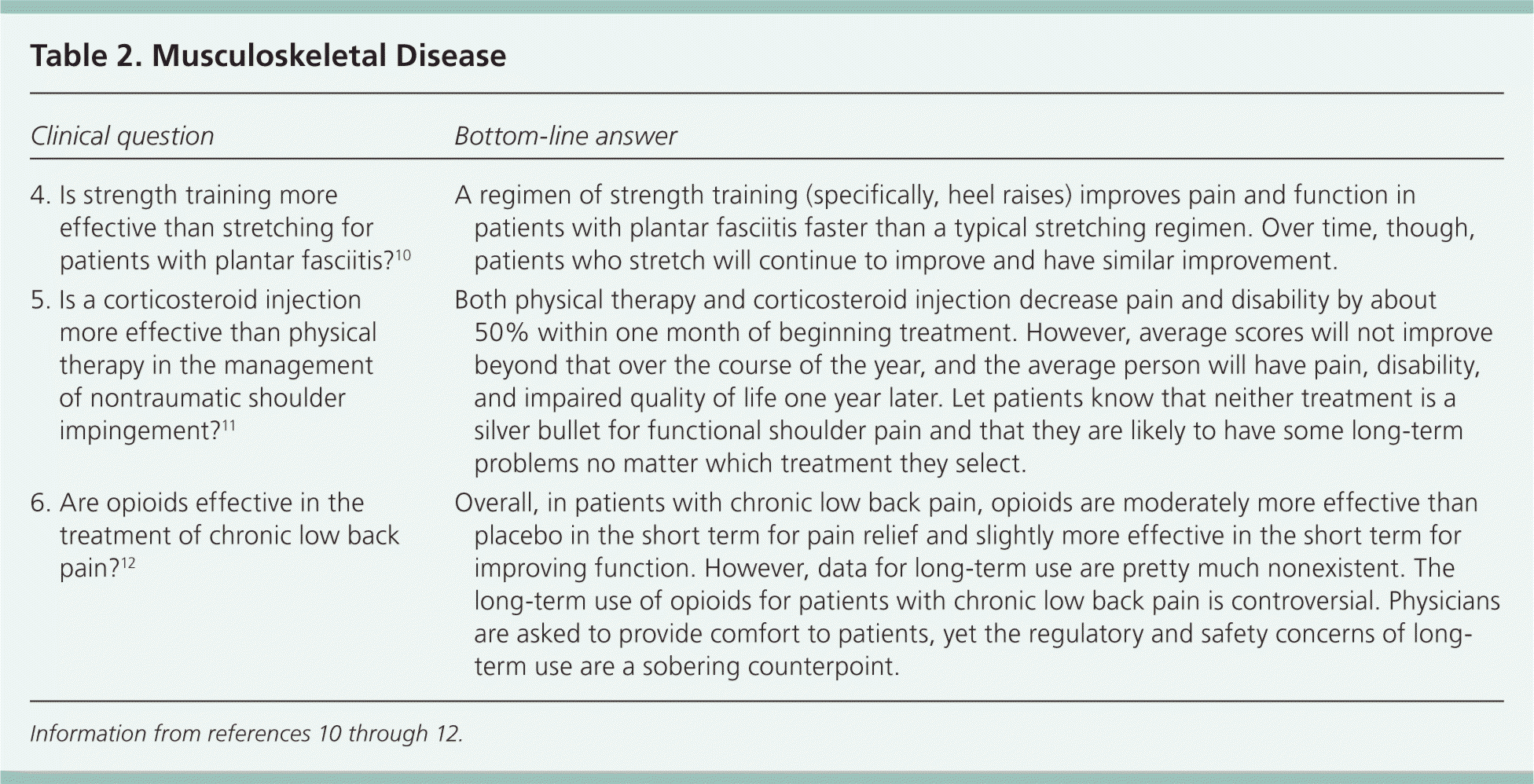Click the item number "5." in the question column
This screenshot has height=784, width=1534.
click(40, 300)
